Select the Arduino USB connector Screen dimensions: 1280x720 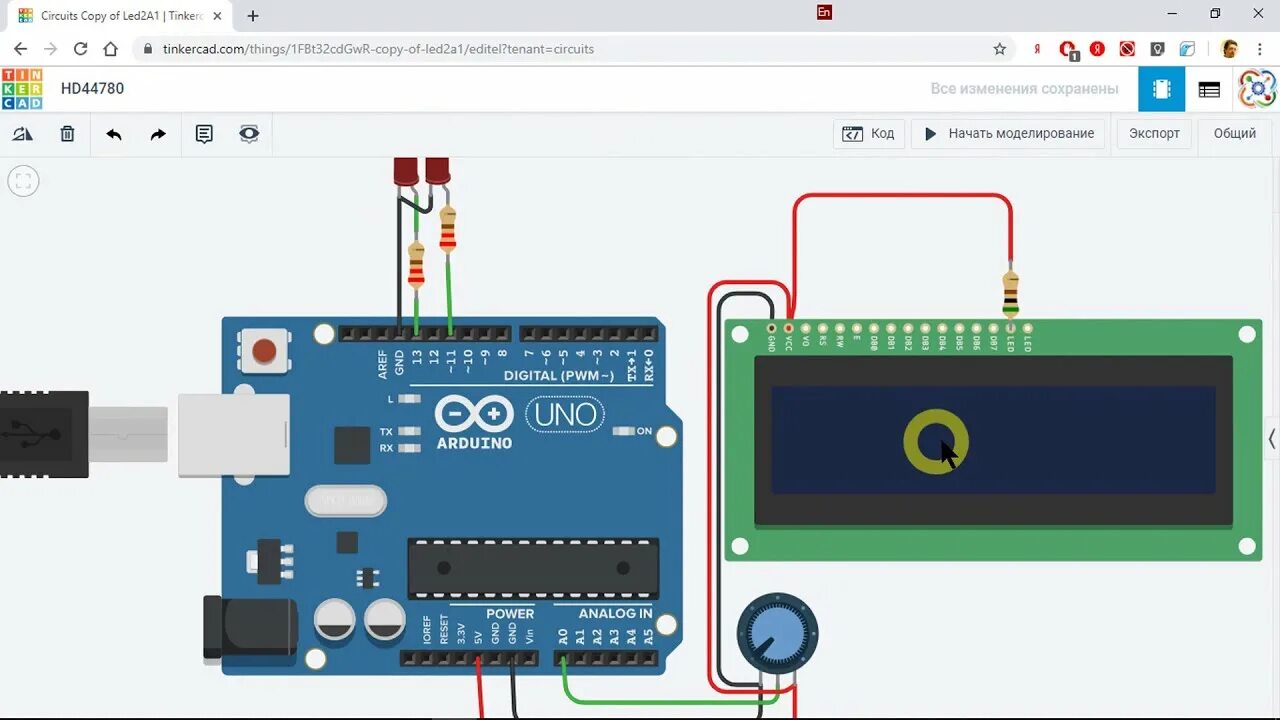click(234, 434)
